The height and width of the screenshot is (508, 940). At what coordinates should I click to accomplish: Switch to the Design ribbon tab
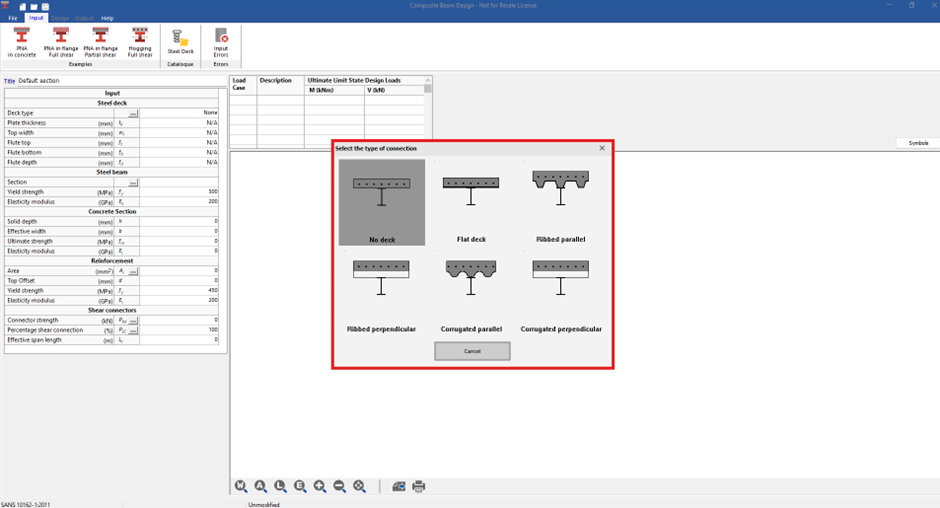(60, 18)
